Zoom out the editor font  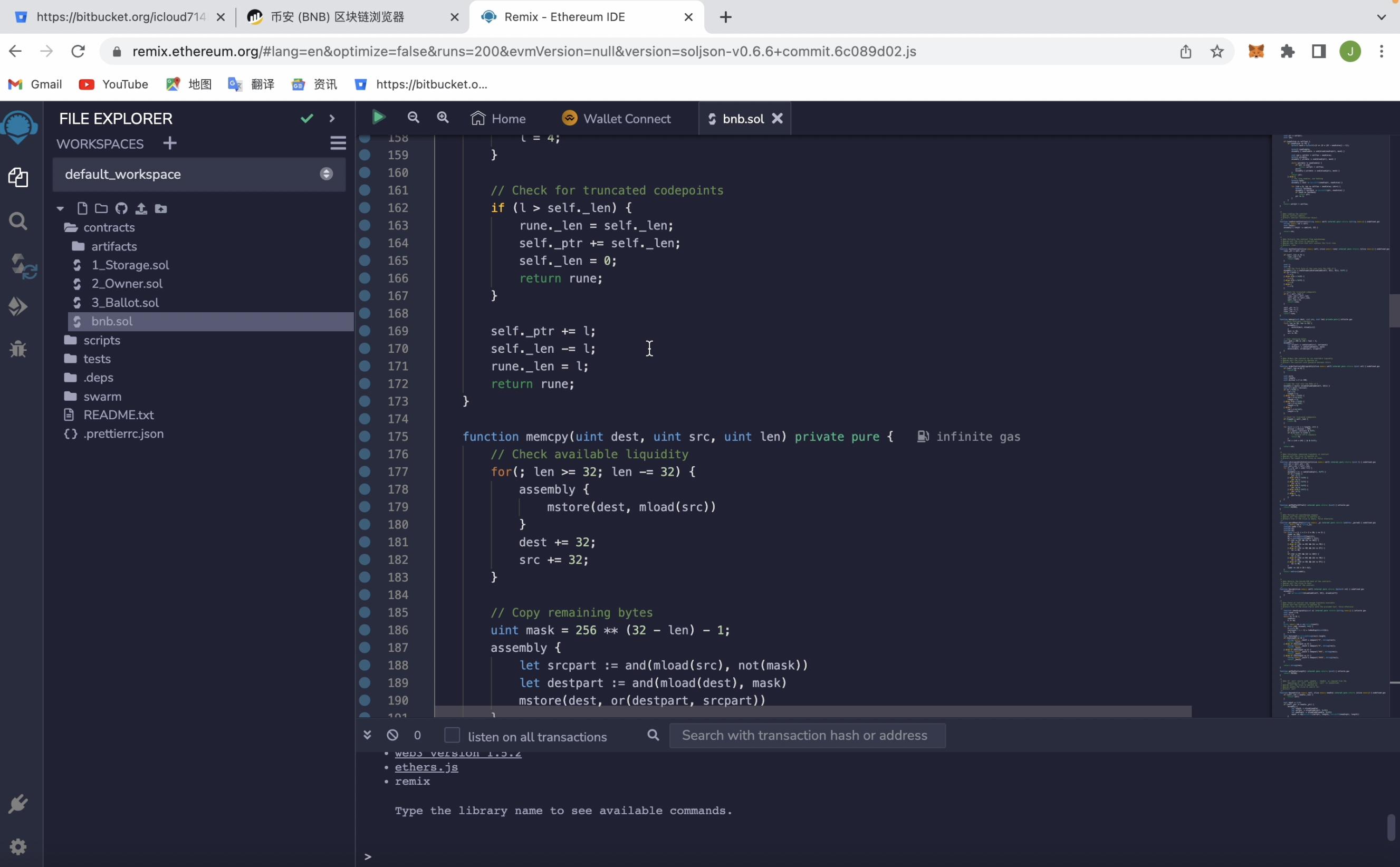pyautogui.click(x=413, y=118)
